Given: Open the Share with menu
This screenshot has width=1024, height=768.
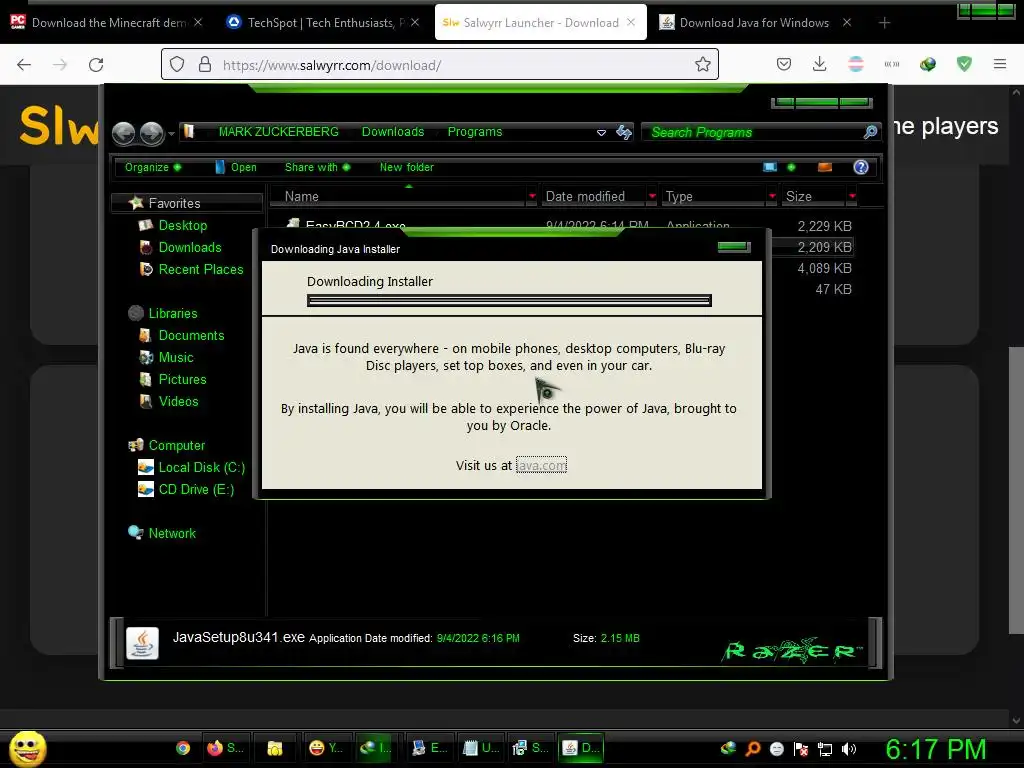Looking at the screenshot, I should coord(317,167).
